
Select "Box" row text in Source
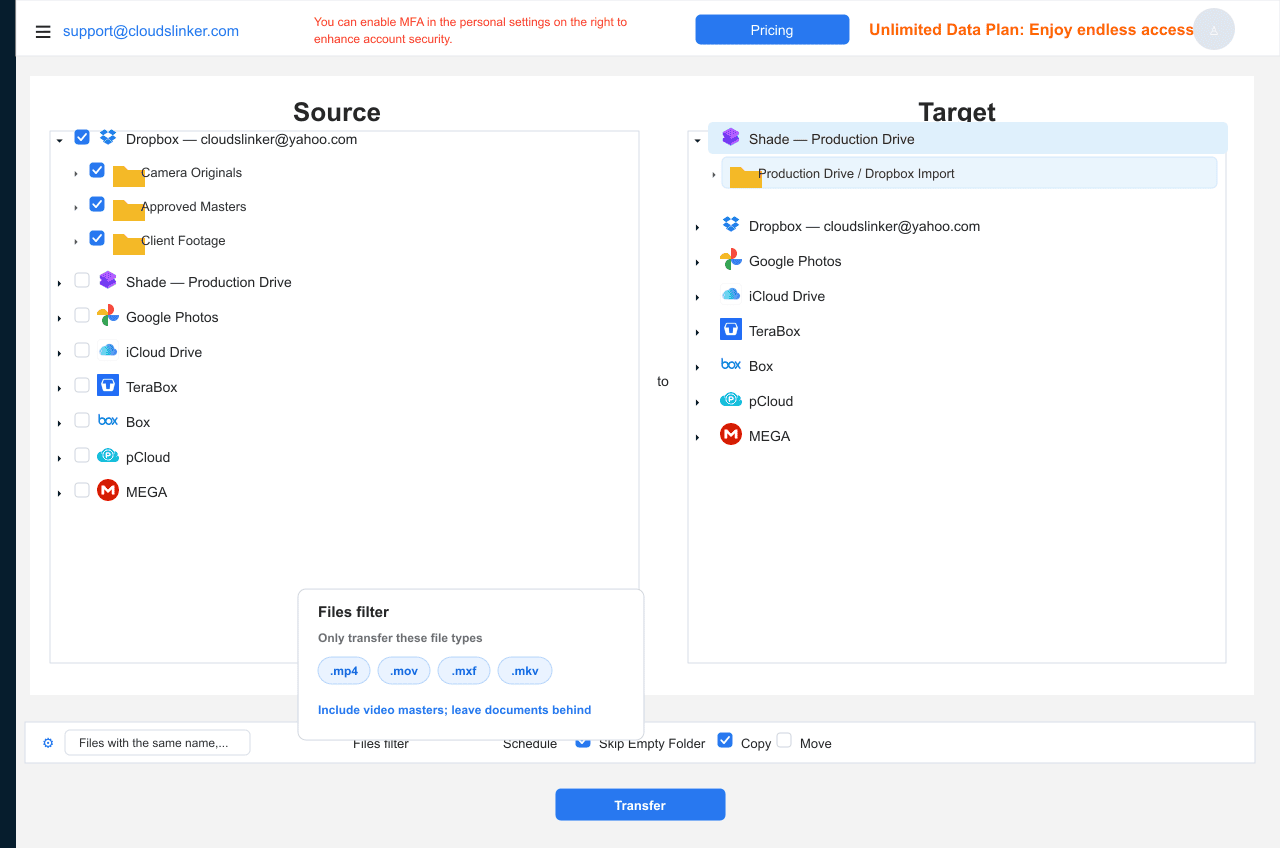[x=138, y=422]
